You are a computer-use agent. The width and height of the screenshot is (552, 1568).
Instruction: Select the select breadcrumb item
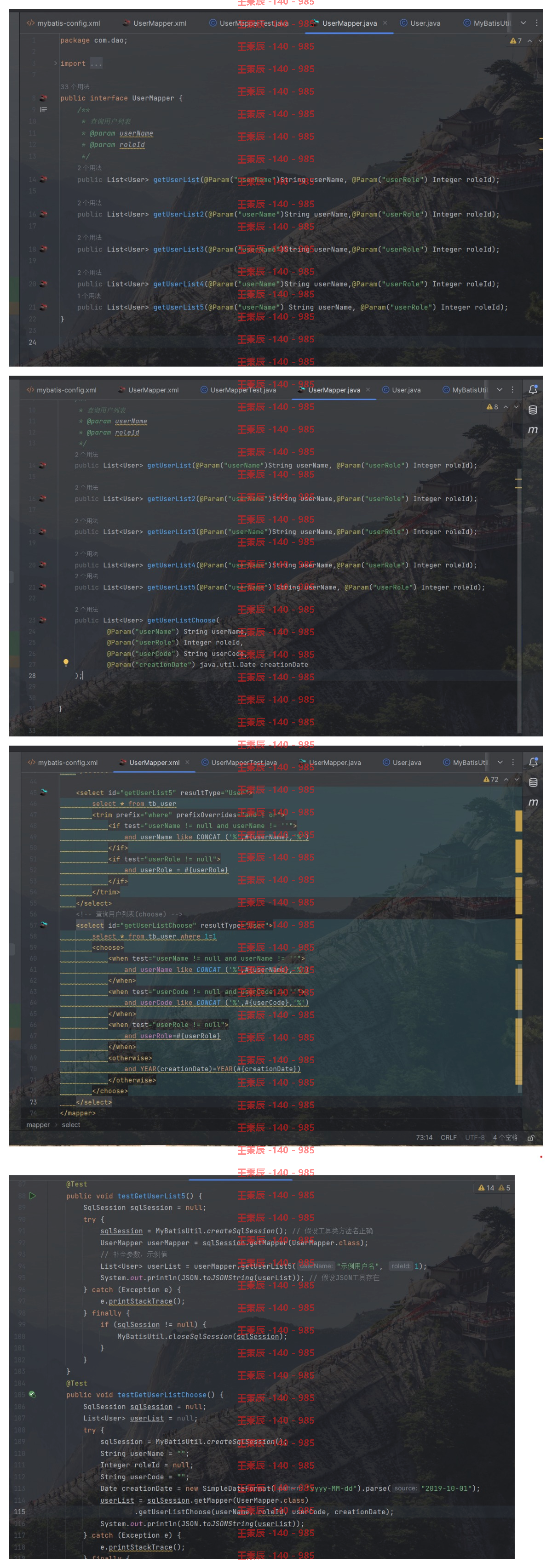click(71, 1125)
